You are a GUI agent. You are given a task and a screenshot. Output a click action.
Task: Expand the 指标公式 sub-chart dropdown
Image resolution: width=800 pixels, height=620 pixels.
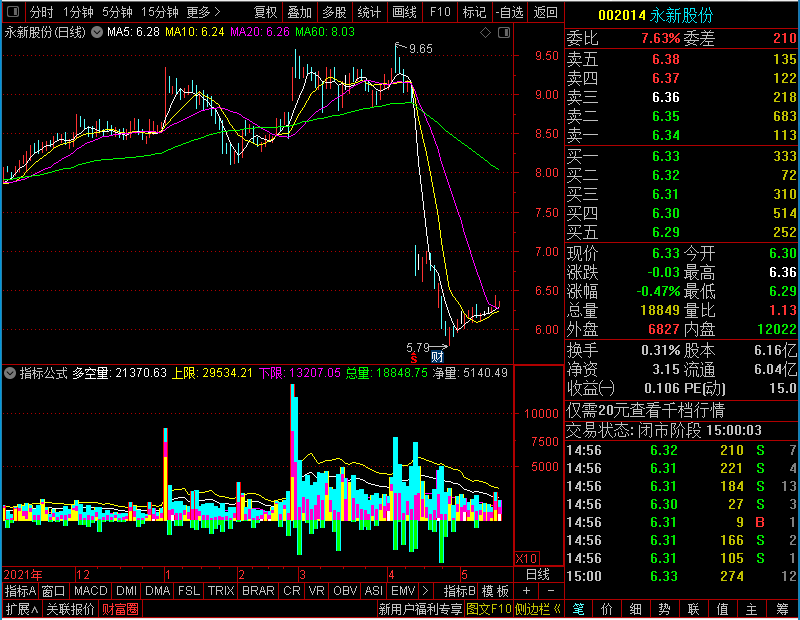pyautogui.click(x=10, y=373)
